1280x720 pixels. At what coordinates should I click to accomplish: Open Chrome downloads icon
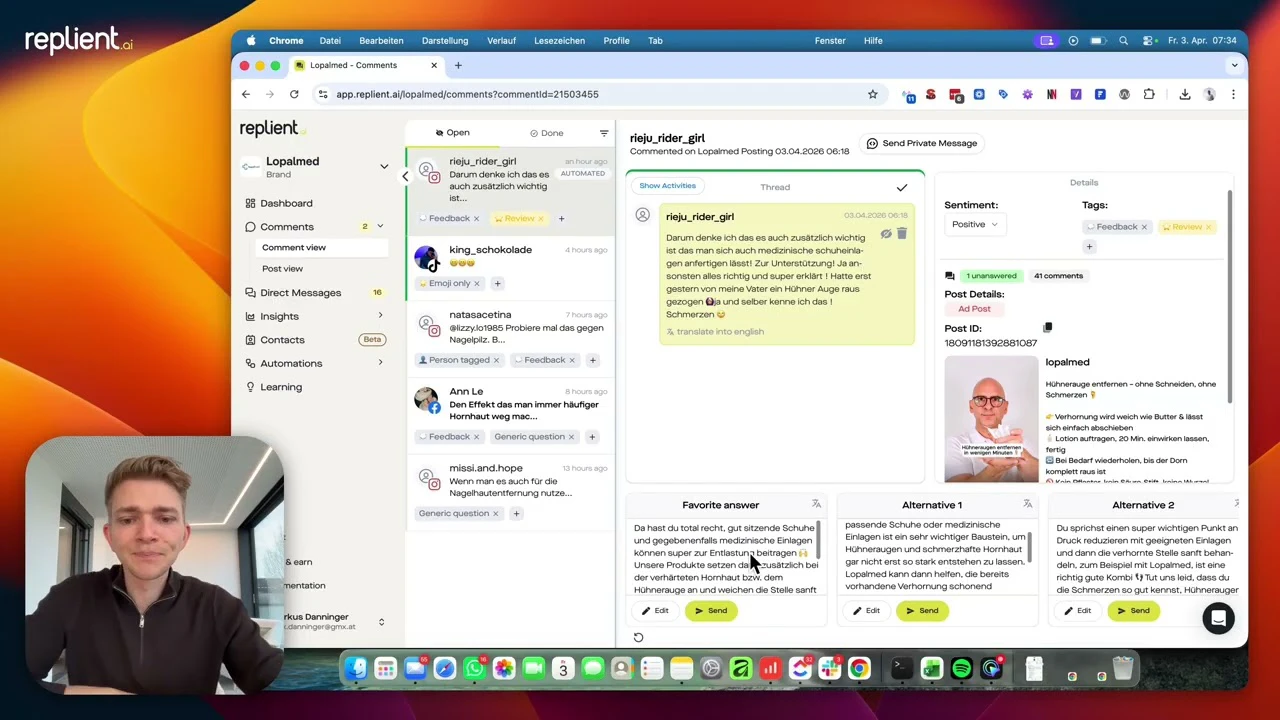(1184, 94)
